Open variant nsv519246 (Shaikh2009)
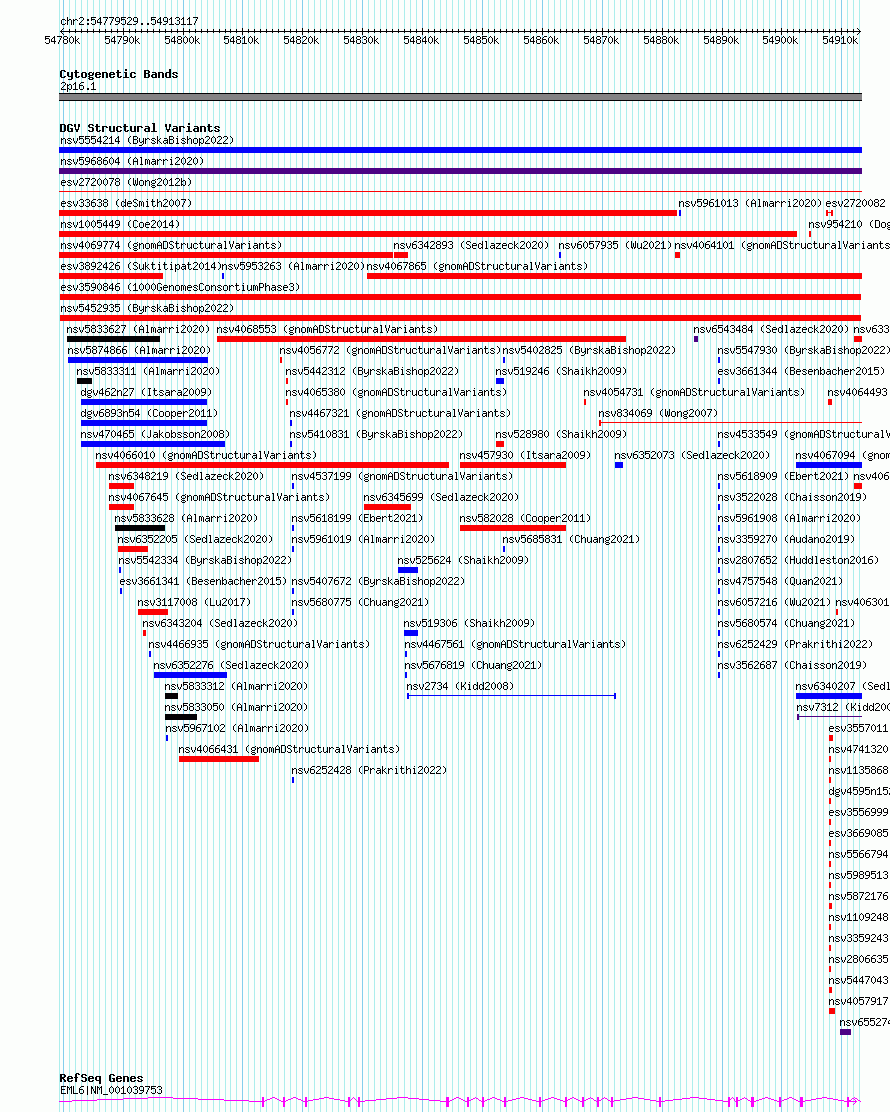 coord(561,372)
